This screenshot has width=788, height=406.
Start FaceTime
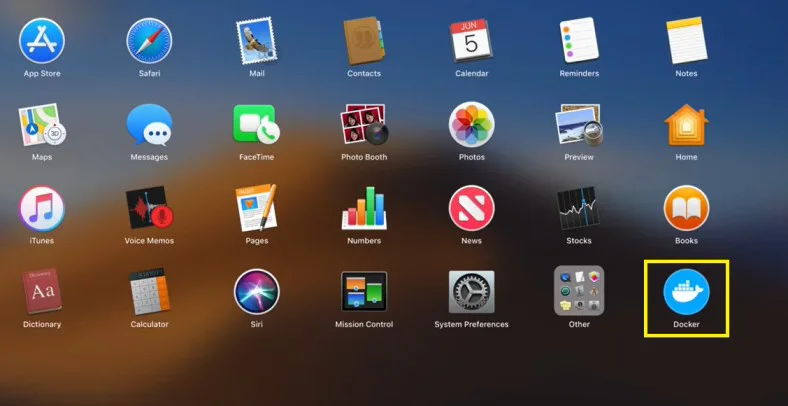(x=256, y=125)
